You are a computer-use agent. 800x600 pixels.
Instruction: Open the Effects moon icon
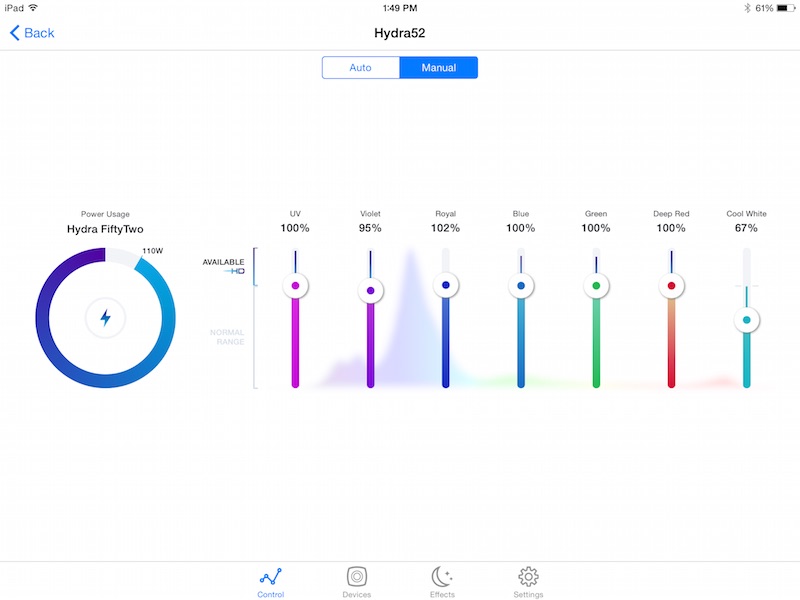pyautogui.click(x=442, y=577)
